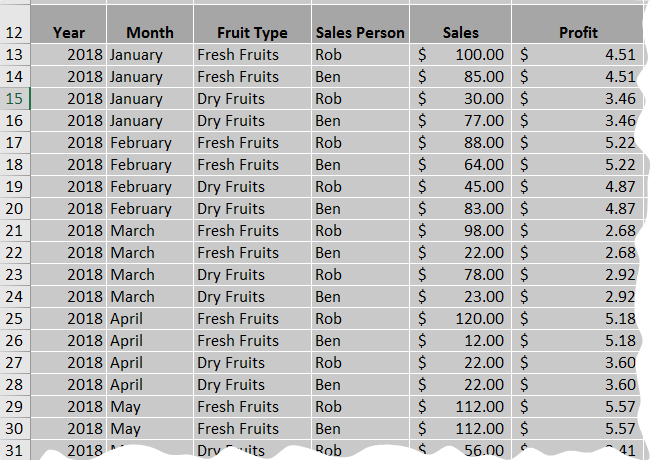Screen dimensions: 650x460
Task: Select the Fruit Type header cell
Action: 252,24
